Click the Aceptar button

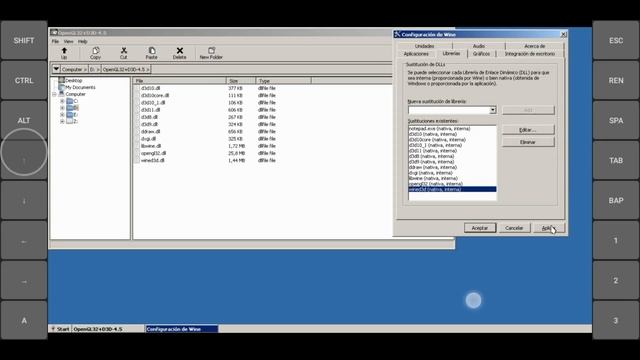tap(480, 228)
